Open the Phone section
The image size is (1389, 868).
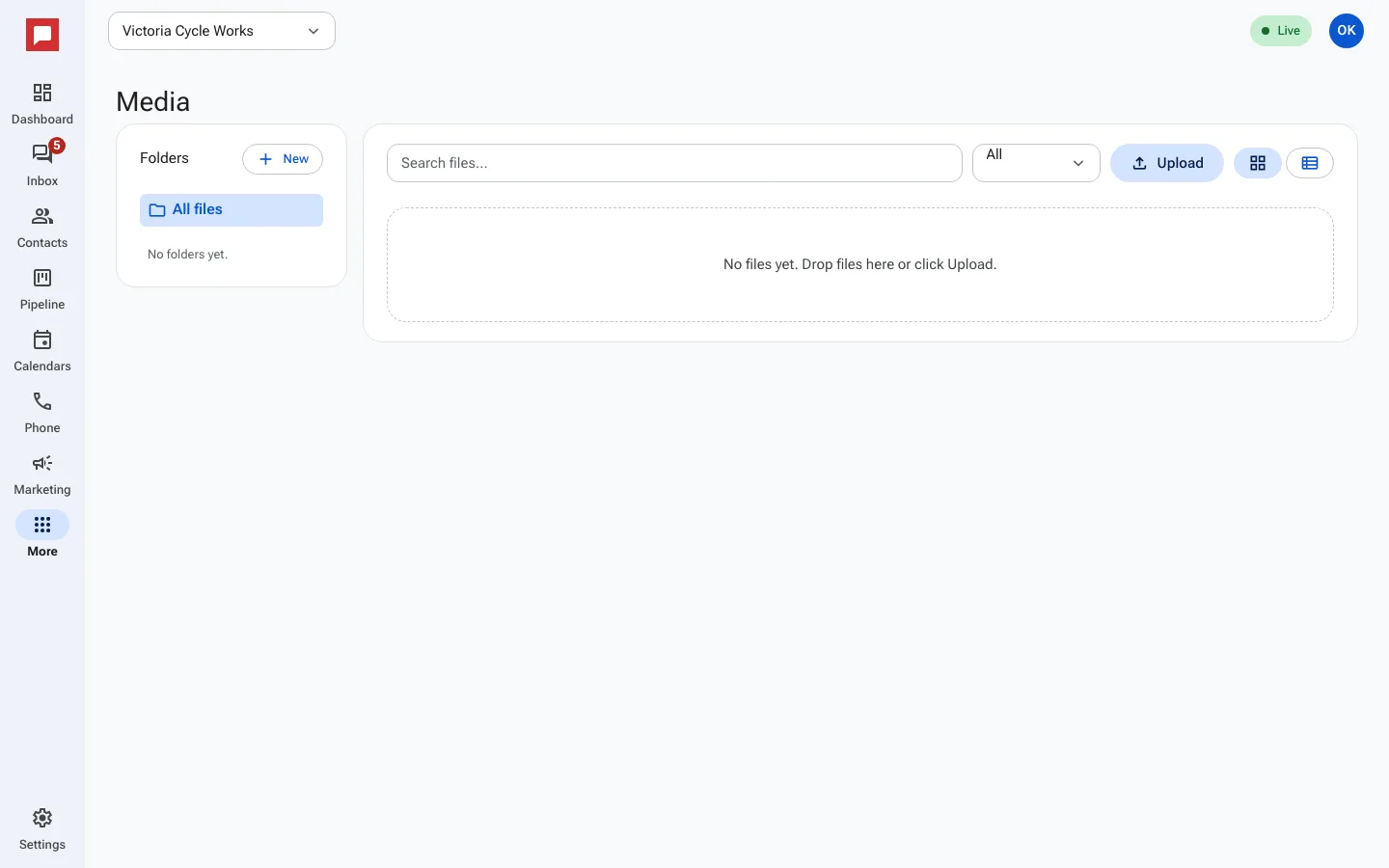pyautogui.click(x=42, y=413)
